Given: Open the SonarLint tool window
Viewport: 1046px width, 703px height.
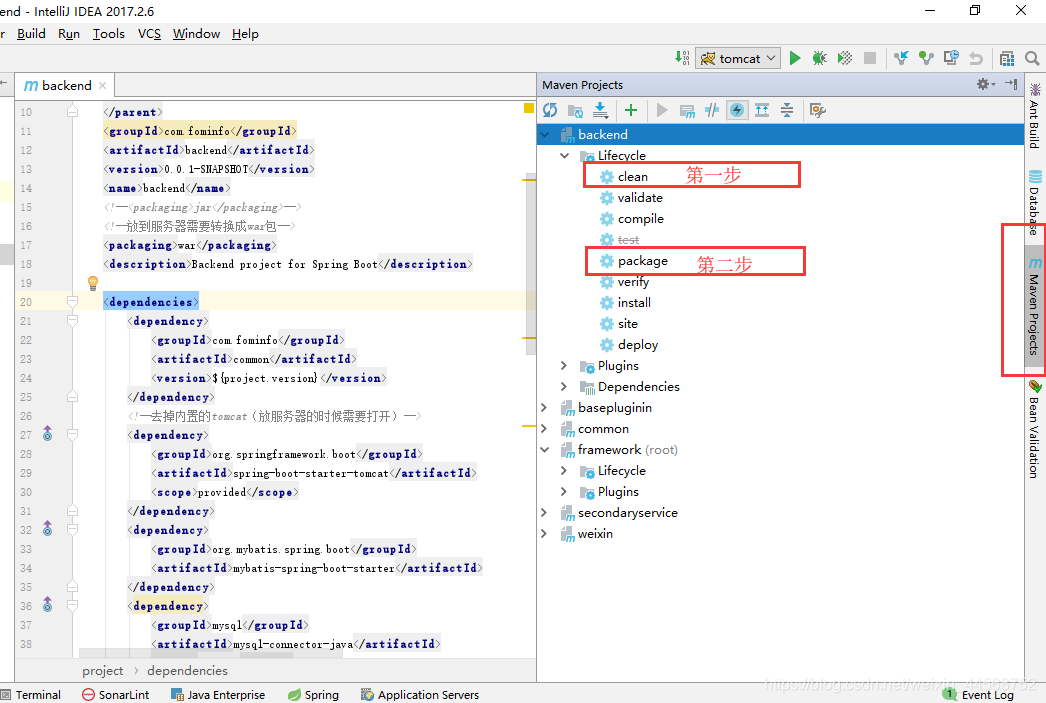Looking at the screenshot, I should [x=115, y=694].
